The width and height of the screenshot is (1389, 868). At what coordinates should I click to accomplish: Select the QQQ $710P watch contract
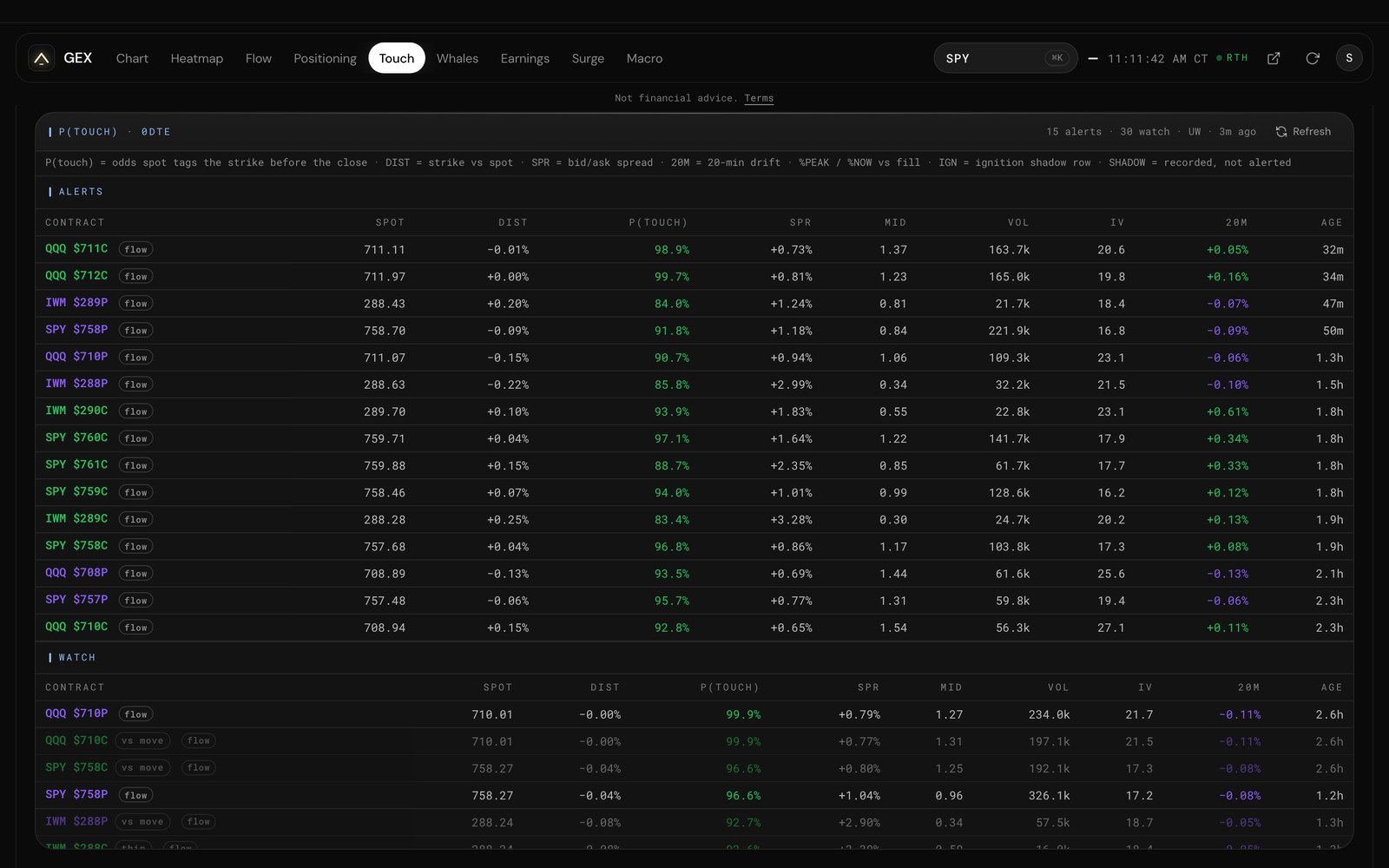(76, 713)
